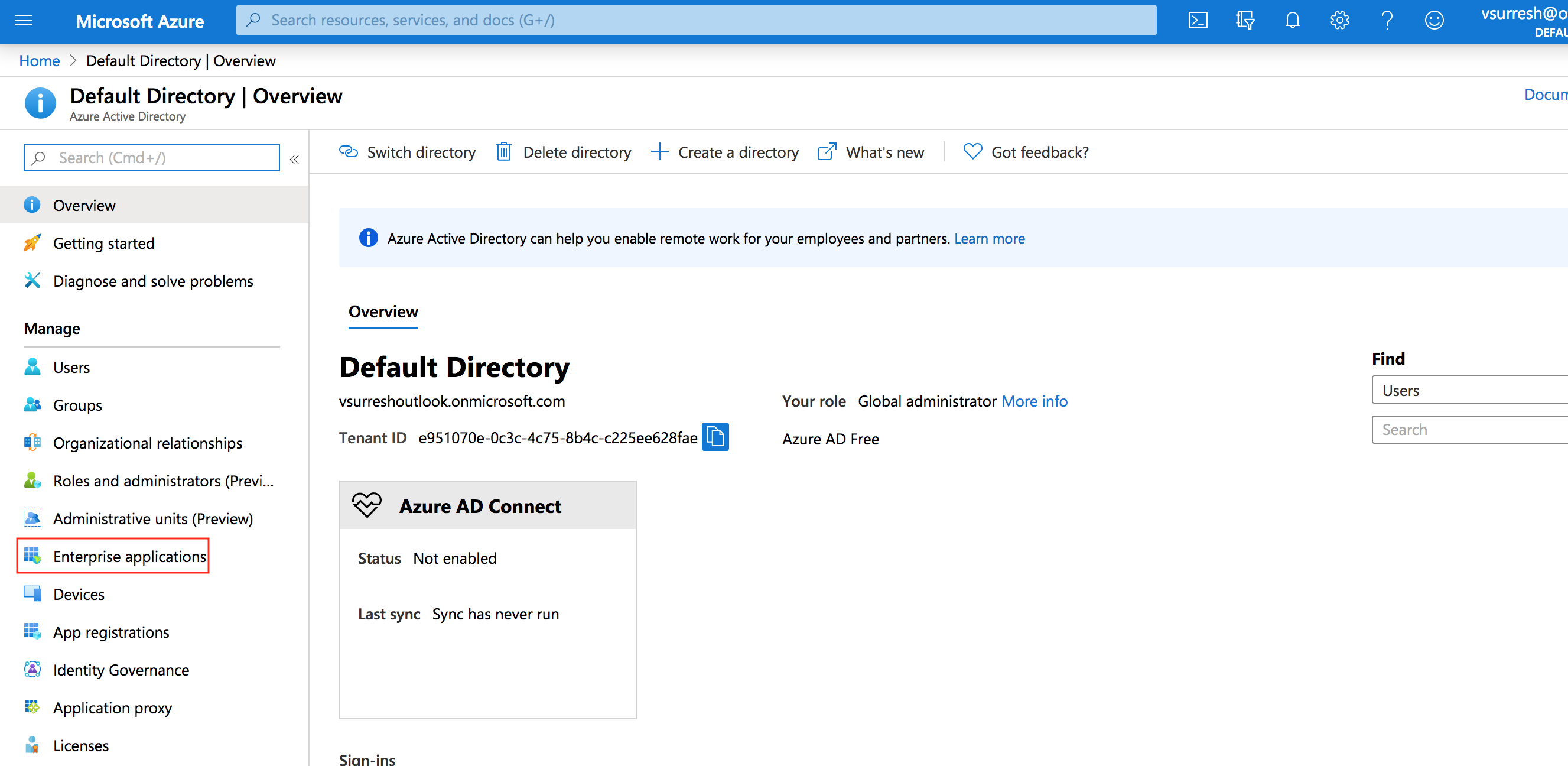Click the help question mark icon
The image size is (1568, 766).
[x=1387, y=21]
